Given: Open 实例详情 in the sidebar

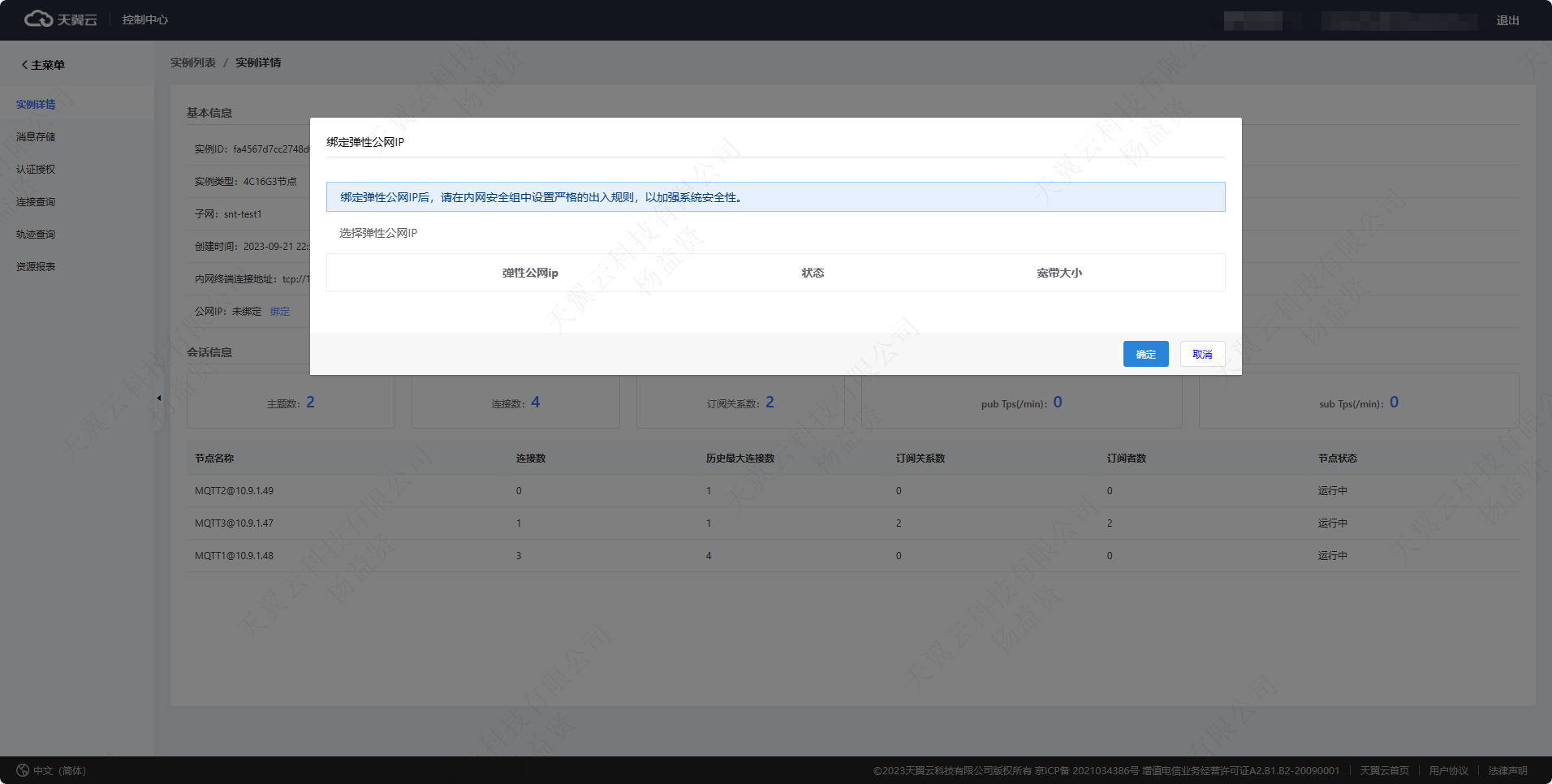Looking at the screenshot, I should pos(36,105).
